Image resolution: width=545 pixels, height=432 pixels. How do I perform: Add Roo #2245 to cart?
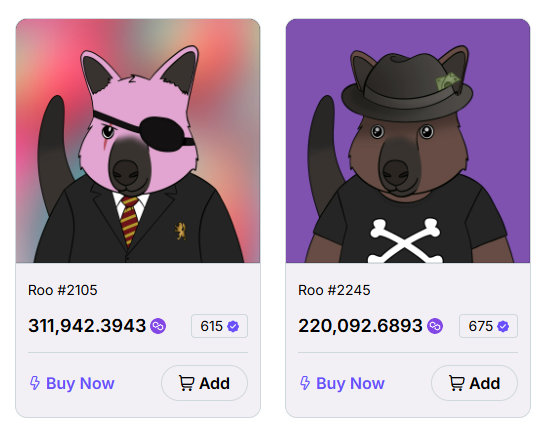click(x=474, y=383)
